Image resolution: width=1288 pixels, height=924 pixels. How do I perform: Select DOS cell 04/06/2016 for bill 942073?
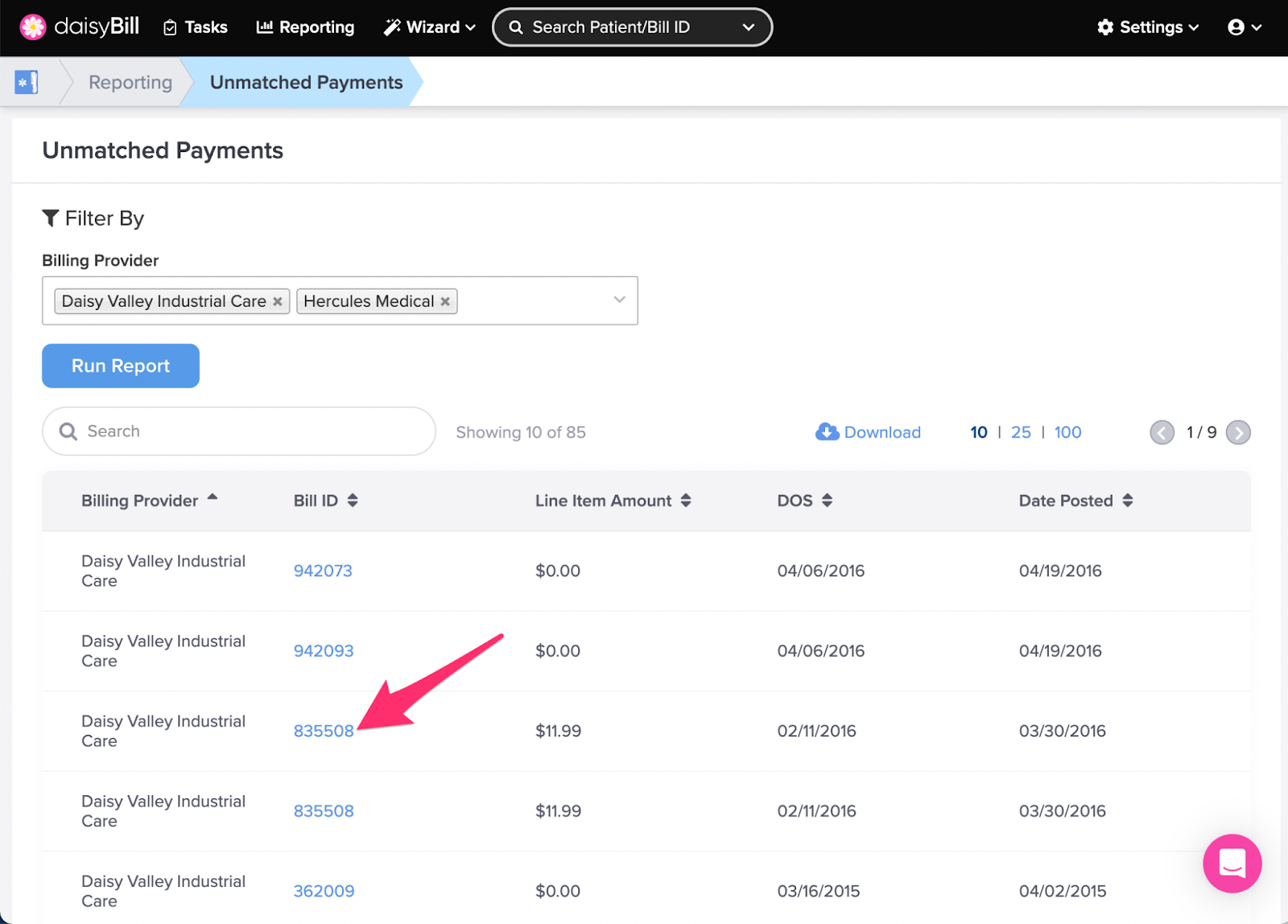pos(821,571)
